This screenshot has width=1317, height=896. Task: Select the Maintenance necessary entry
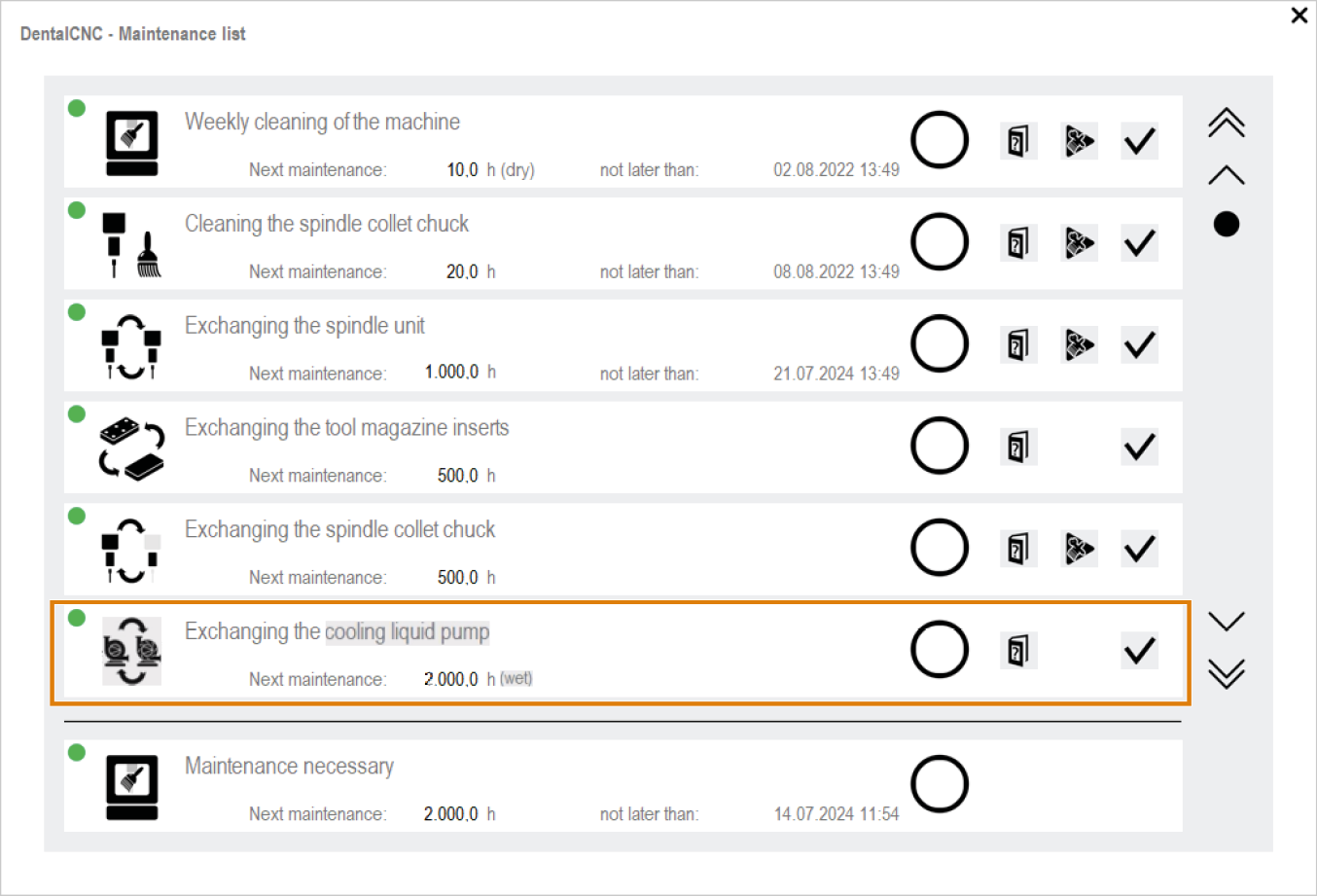[x=289, y=767]
